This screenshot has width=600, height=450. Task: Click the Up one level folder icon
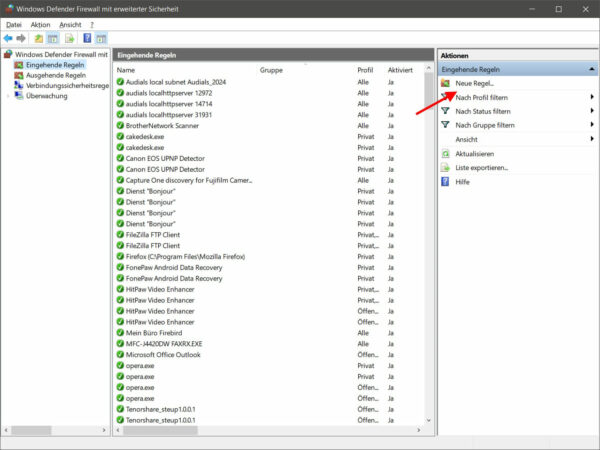pos(39,38)
